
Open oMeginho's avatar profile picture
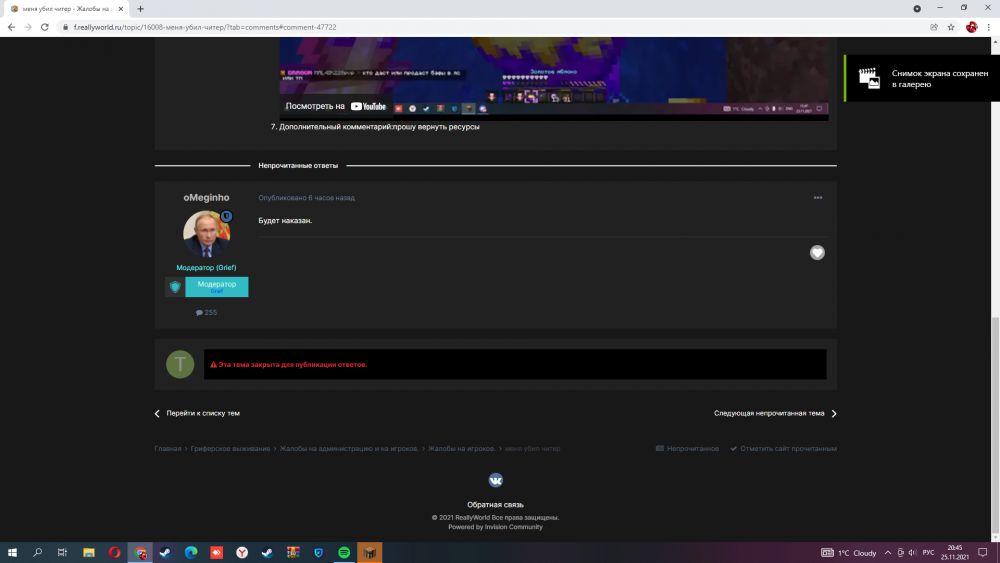pyautogui.click(x=206, y=233)
